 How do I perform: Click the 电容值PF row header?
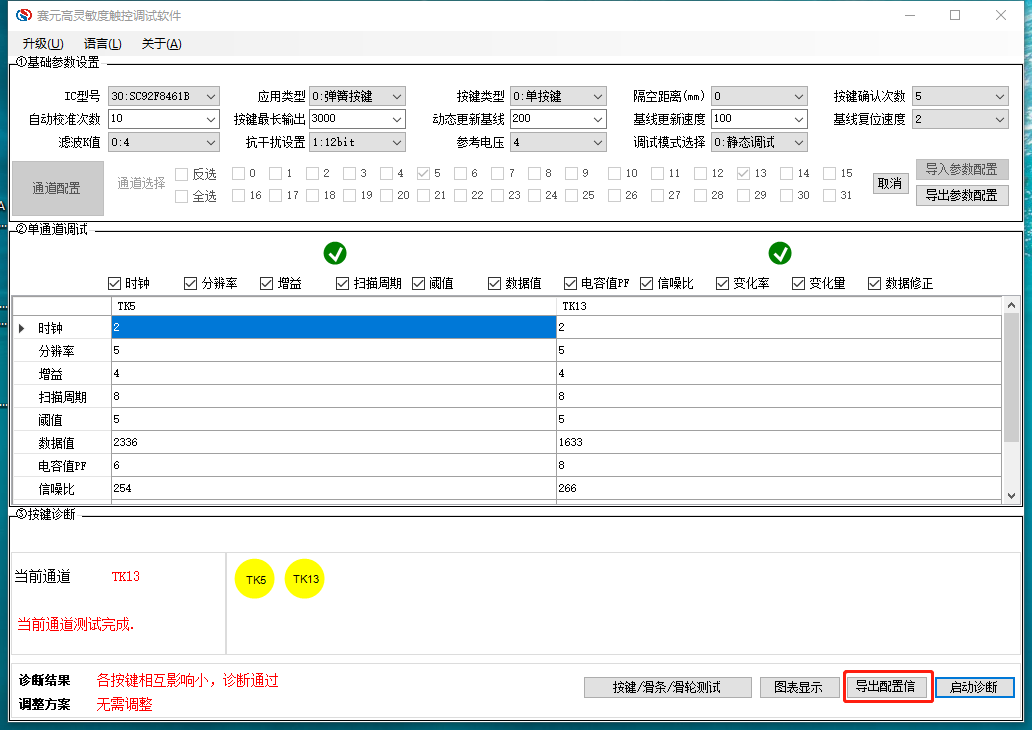click(x=62, y=466)
